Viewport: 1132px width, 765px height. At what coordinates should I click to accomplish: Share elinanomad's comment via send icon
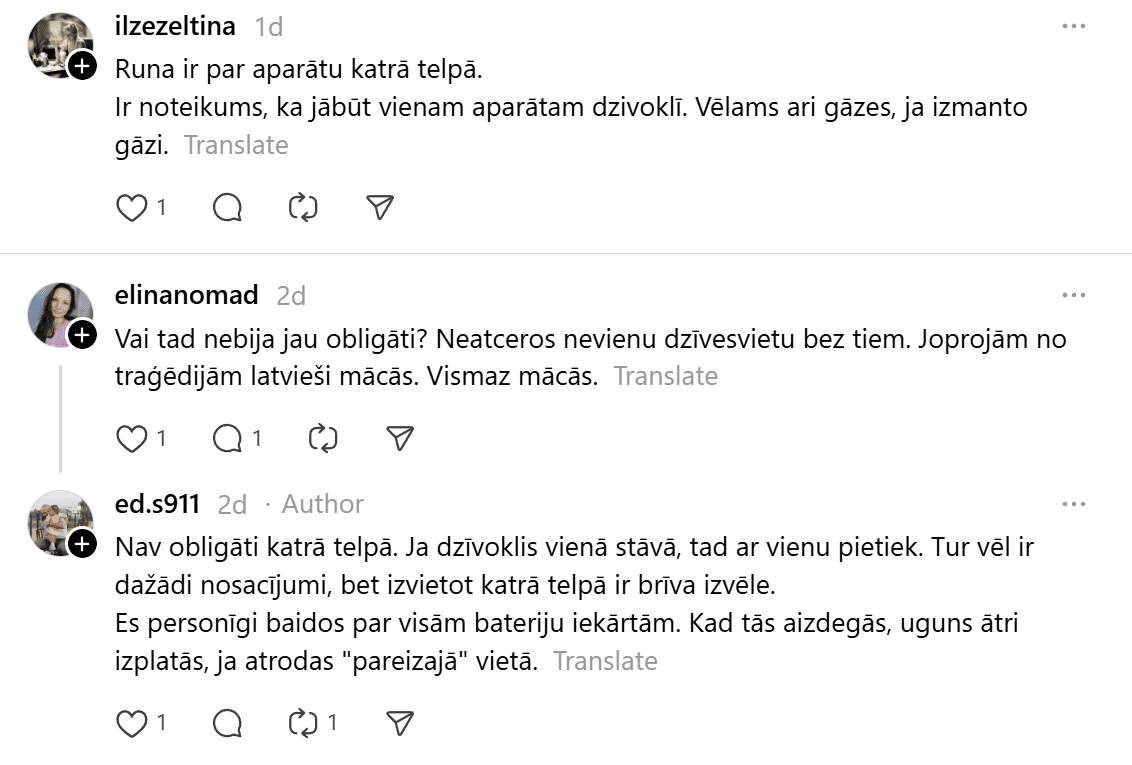pos(399,438)
